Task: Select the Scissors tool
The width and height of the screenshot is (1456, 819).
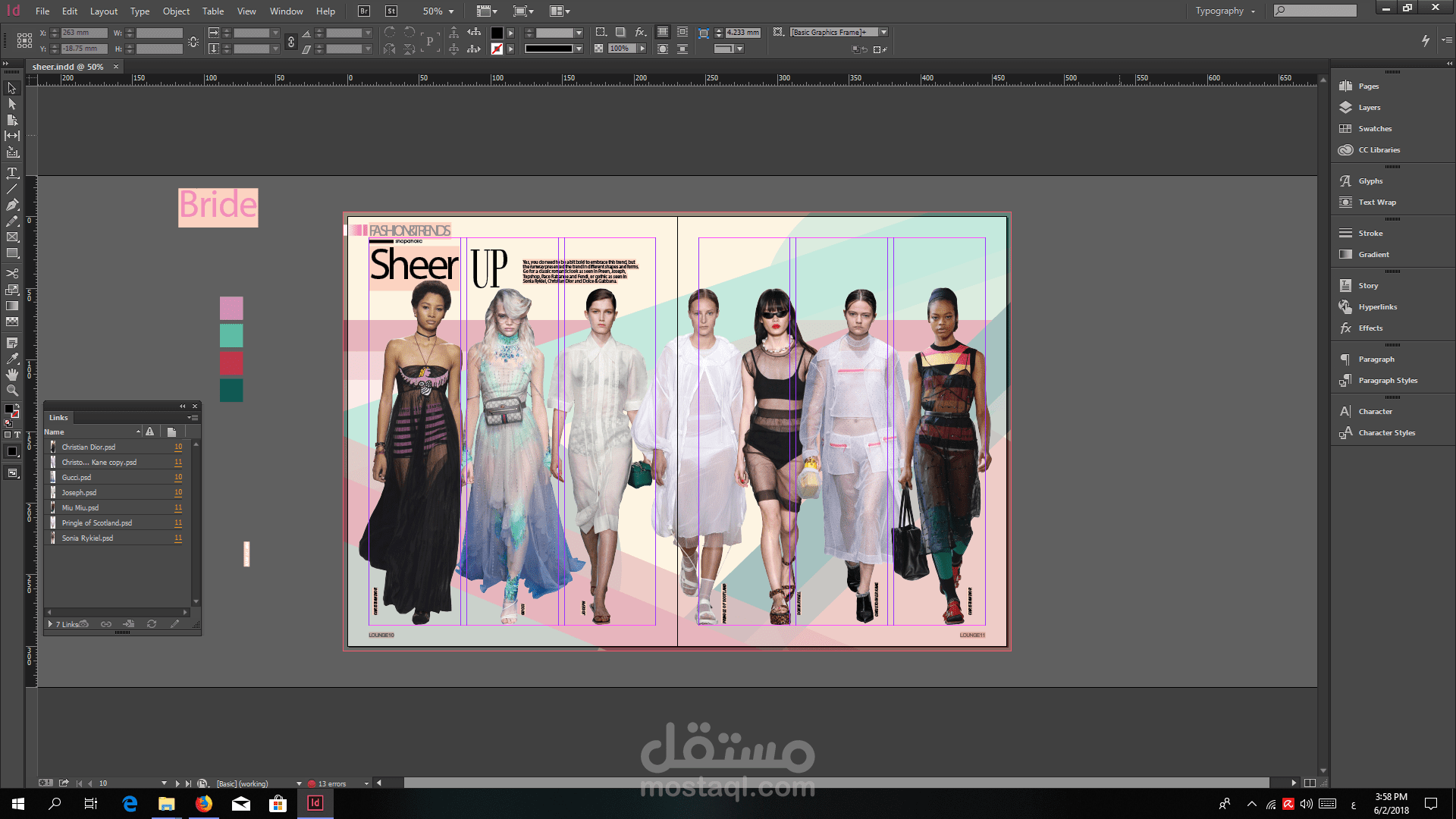Action: point(12,273)
